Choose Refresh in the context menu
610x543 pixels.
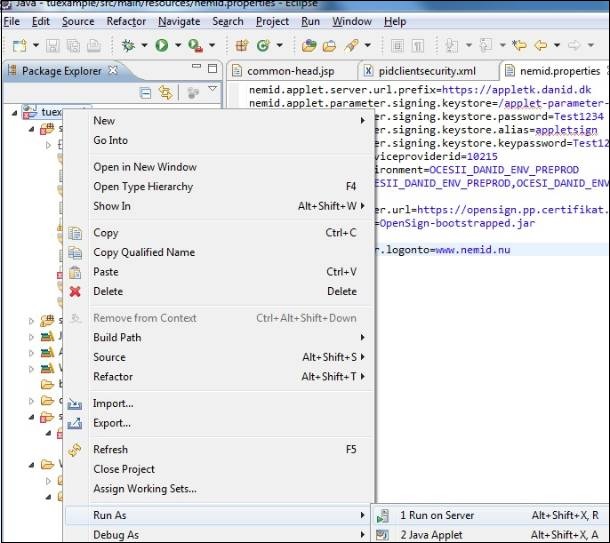pos(219,449)
